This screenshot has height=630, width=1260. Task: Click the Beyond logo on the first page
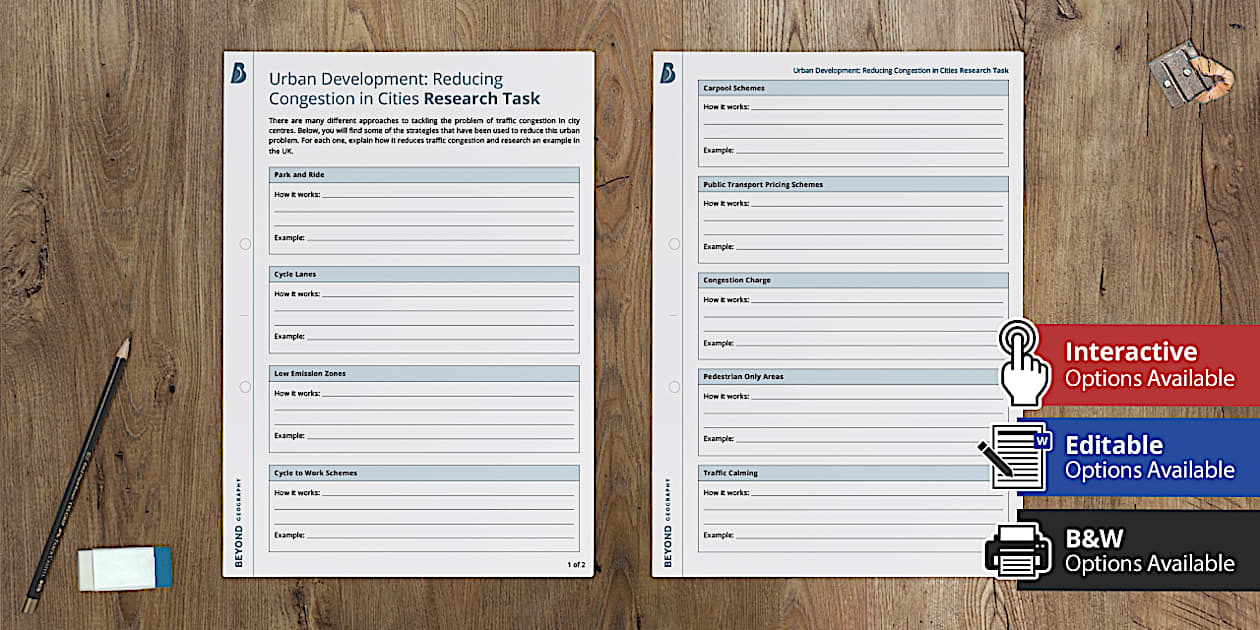click(238, 73)
